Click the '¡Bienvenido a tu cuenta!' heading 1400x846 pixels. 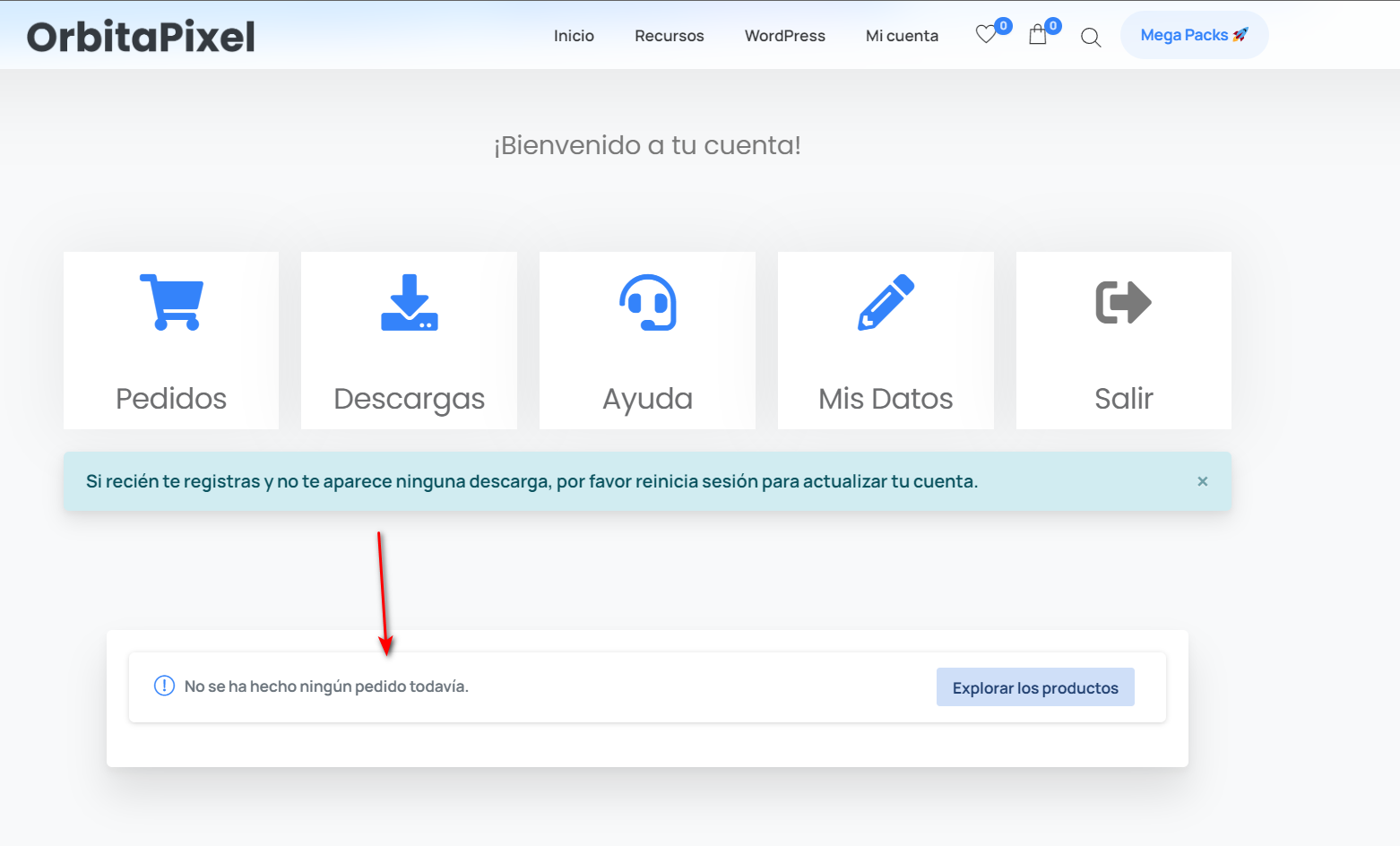[x=647, y=145]
